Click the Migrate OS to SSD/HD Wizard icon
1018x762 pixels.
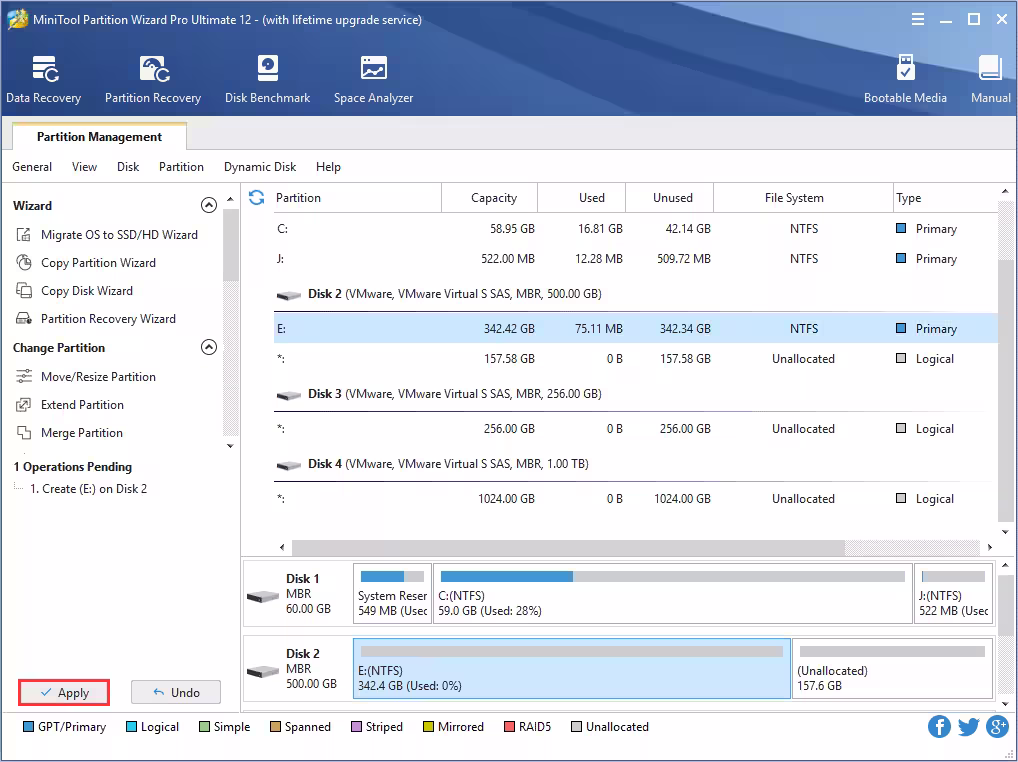click(24, 234)
